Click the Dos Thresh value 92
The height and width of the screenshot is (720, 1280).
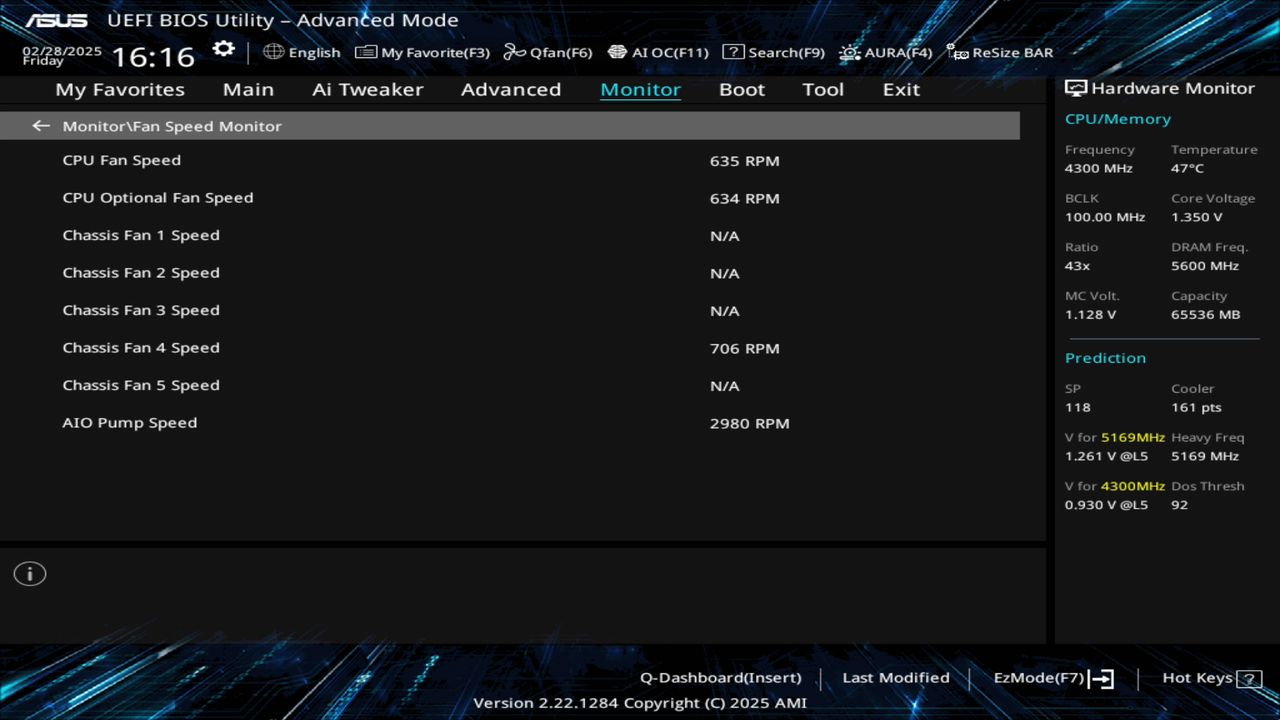[x=1179, y=505]
